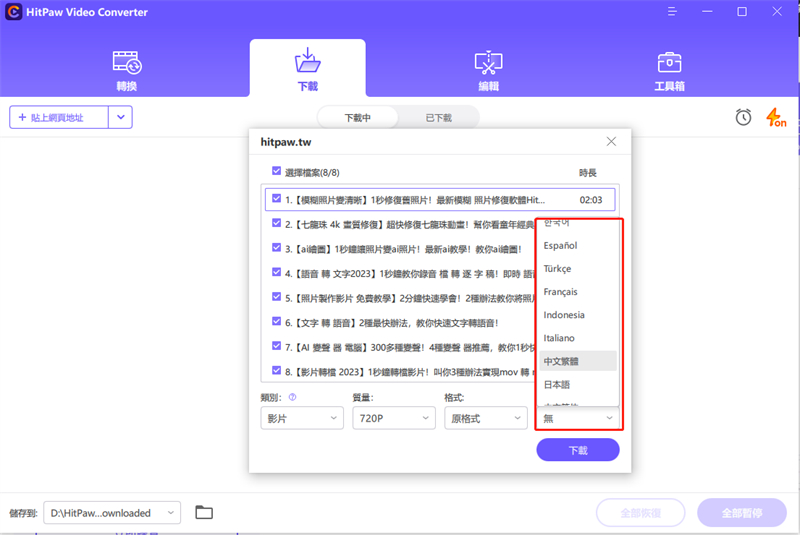Image resolution: width=800 pixels, height=535 pixels.
Task: Uncheck video 4 語音轉文字2023 checkbox
Action: (276, 272)
